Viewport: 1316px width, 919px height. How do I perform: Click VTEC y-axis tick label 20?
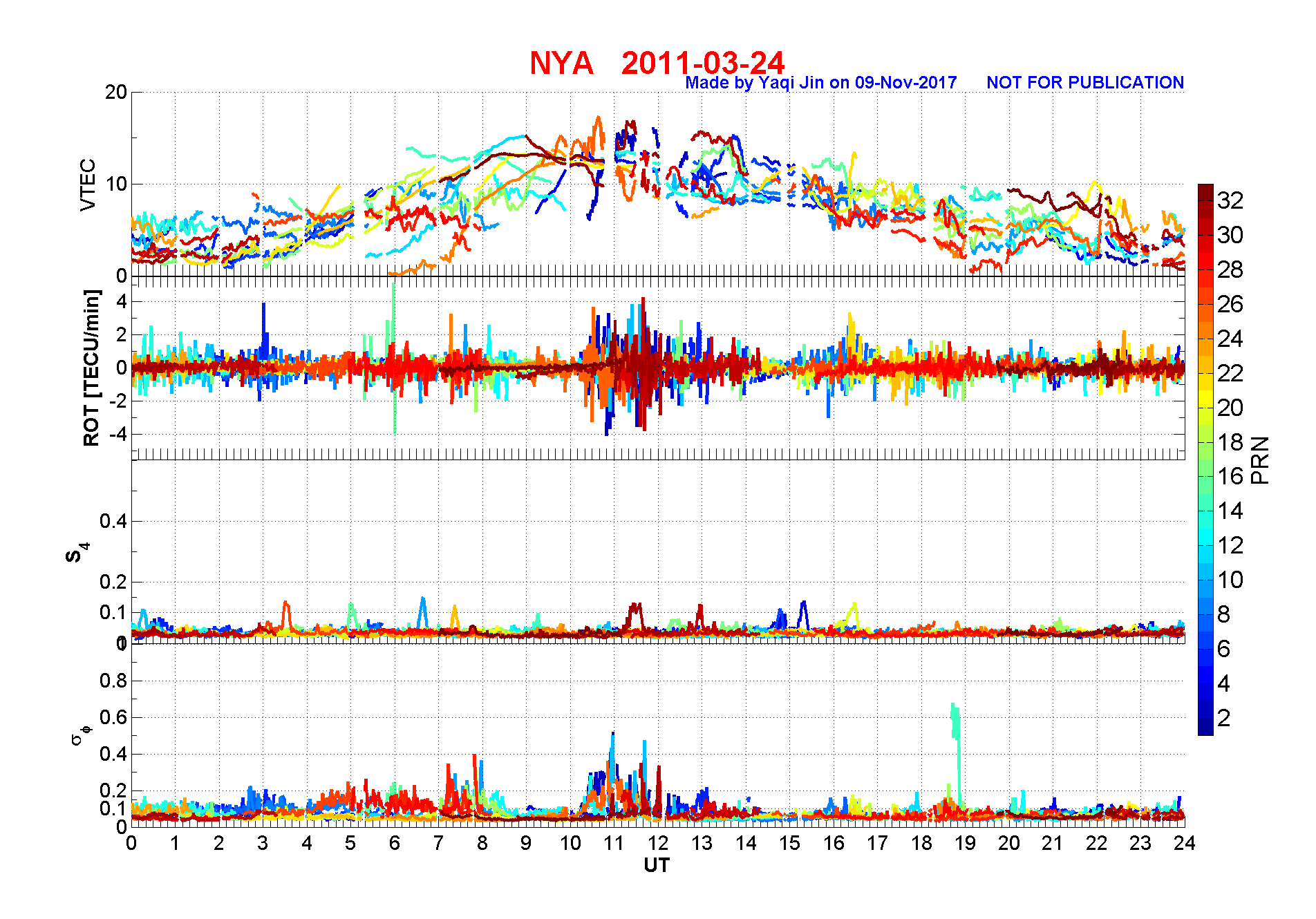point(116,92)
